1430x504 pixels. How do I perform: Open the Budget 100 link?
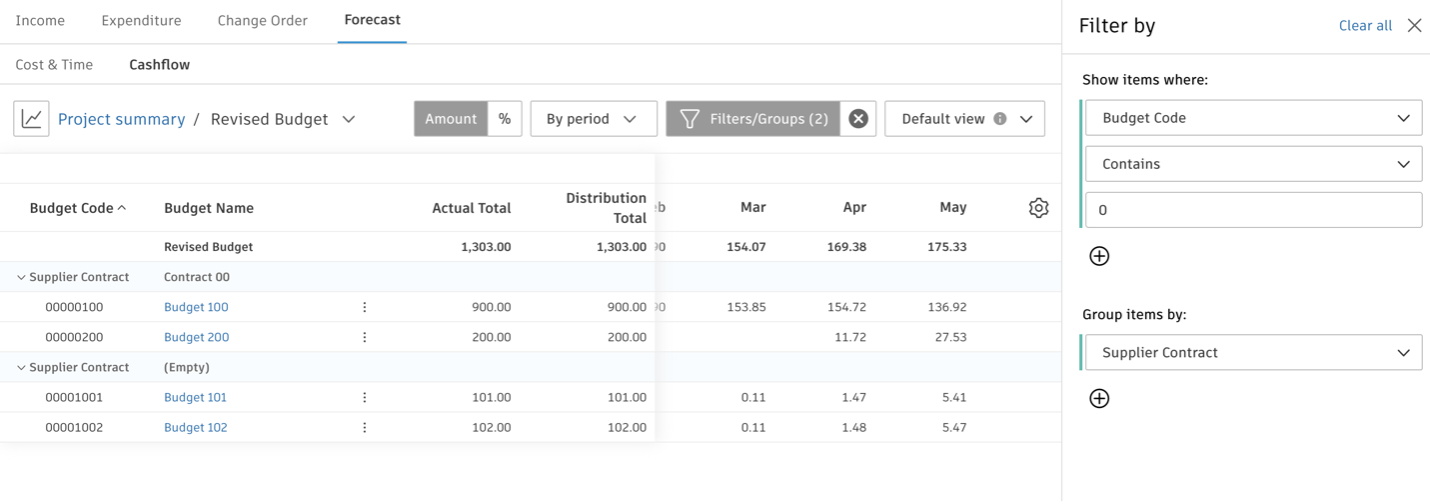[196, 307]
